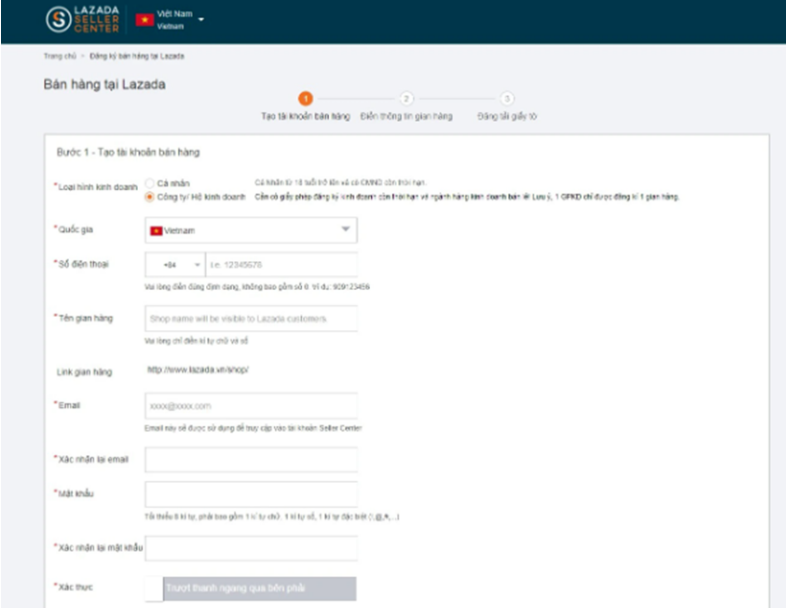The image size is (786, 608).
Task: Click the http://www.lazada.vn/shop/ link text
Action: (x=198, y=370)
